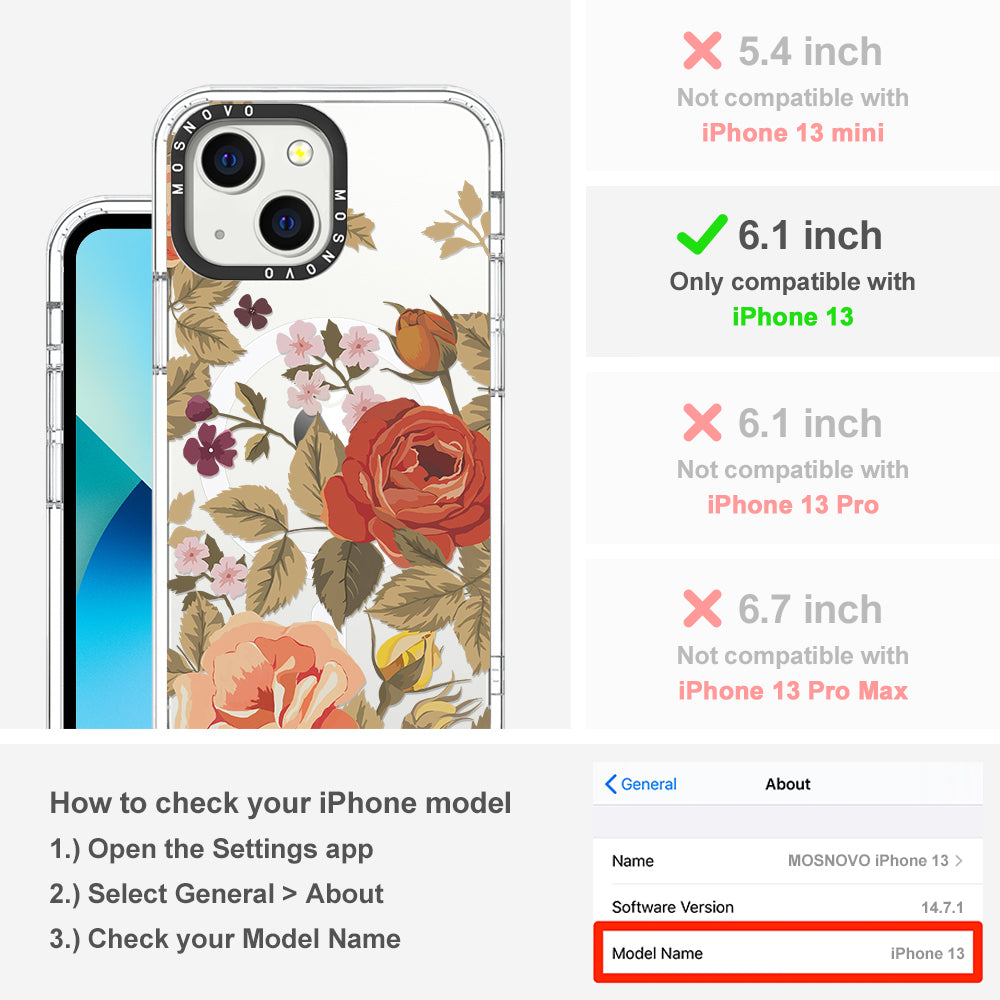Viewport: 1000px width, 1000px height.
Task: Click the camera flash on the phone case
Action: pos(300,153)
